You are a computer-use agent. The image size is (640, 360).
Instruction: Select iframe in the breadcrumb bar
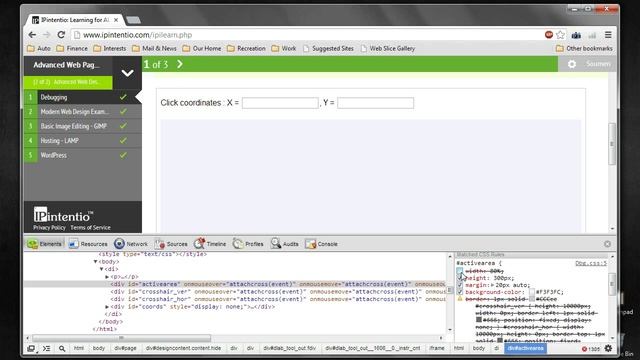point(437,348)
